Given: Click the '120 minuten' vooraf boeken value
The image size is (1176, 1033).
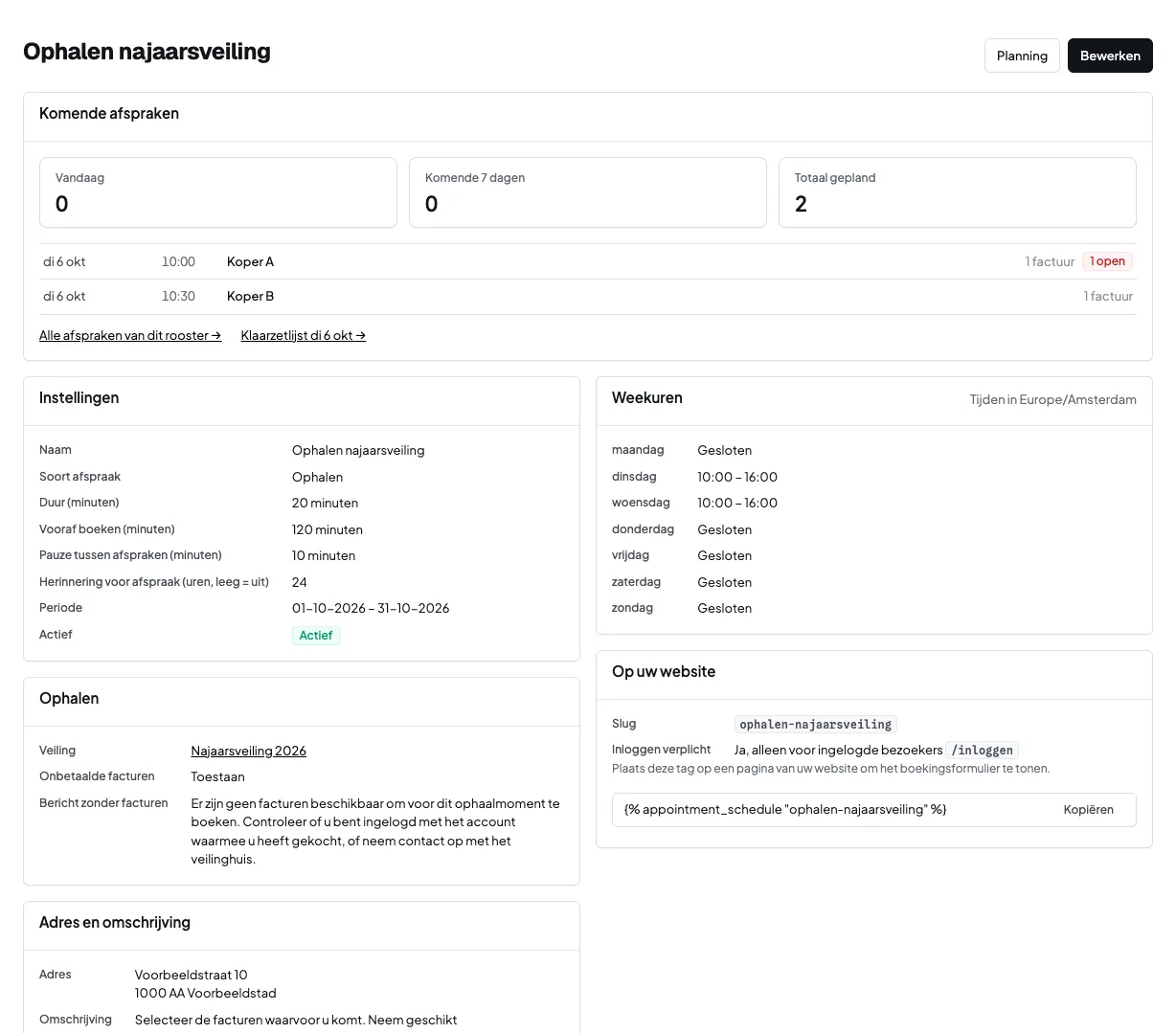Looking at the screenshot, I should click(x=328, y=529).
